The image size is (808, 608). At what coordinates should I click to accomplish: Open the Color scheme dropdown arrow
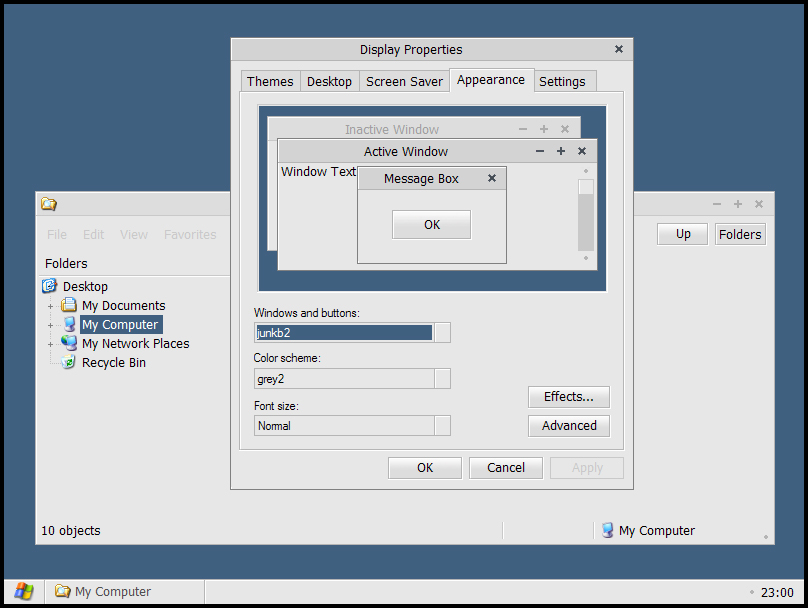(x=442, y=379)
